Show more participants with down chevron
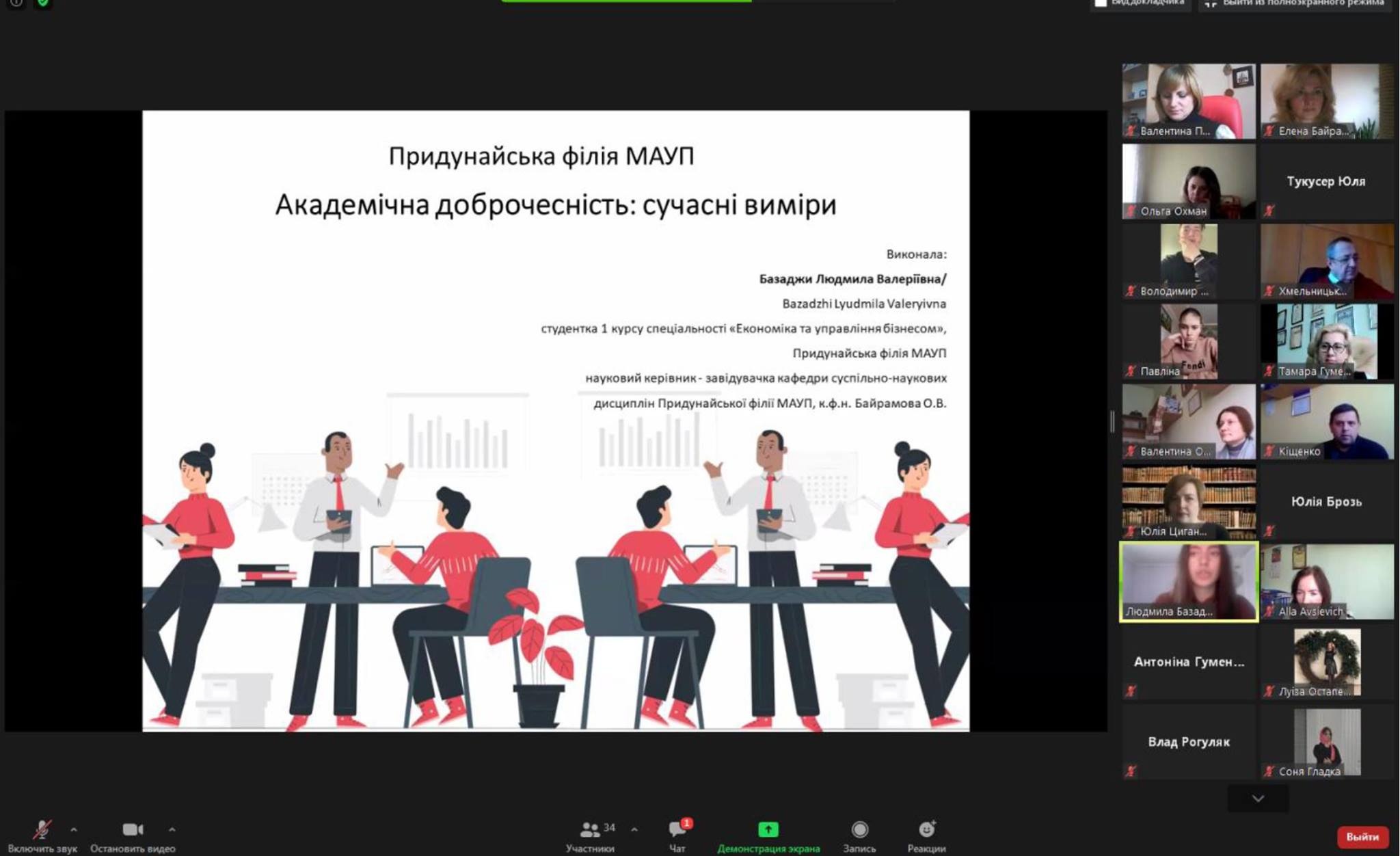1400x856 pixels. click(1258, 799)
